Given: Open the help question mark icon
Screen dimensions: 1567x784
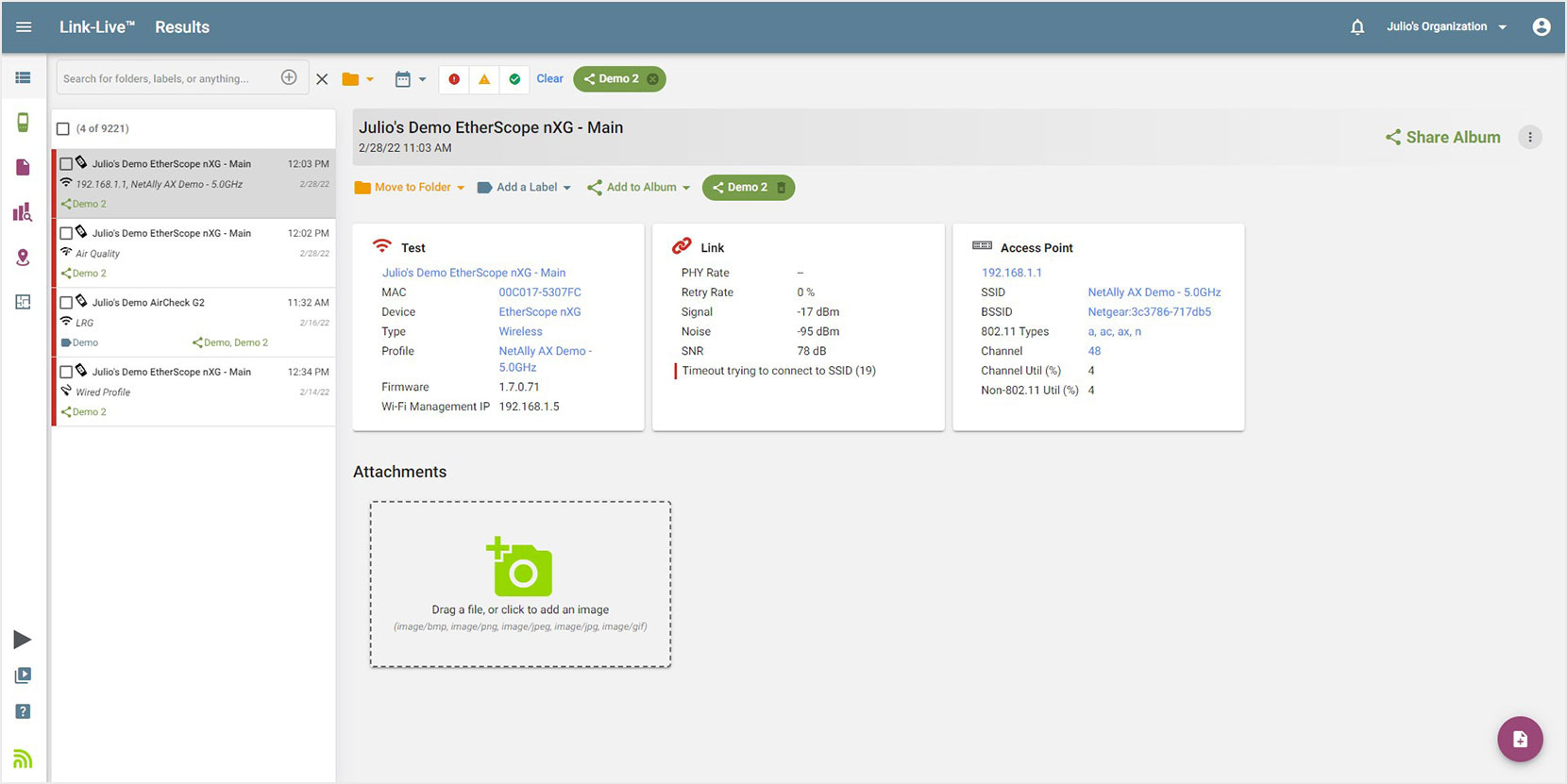Looking at the screenshot, I should [x=23, y=711].
